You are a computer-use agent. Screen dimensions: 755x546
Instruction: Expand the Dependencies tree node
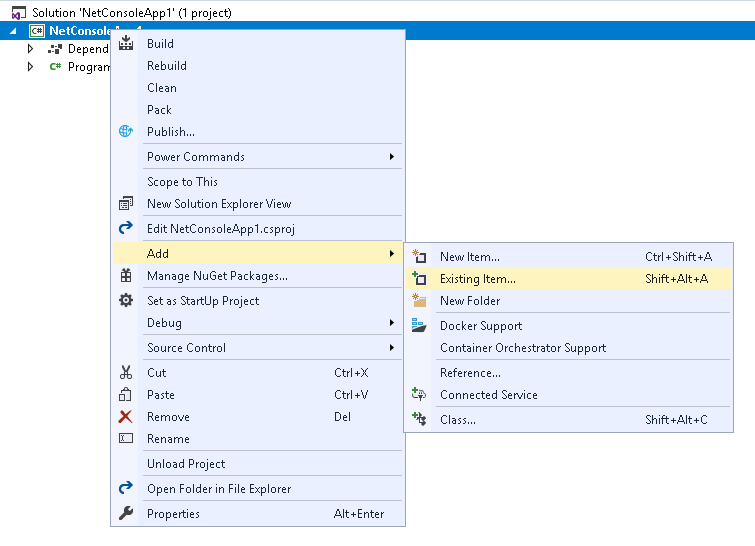click(x=31, y=49)
